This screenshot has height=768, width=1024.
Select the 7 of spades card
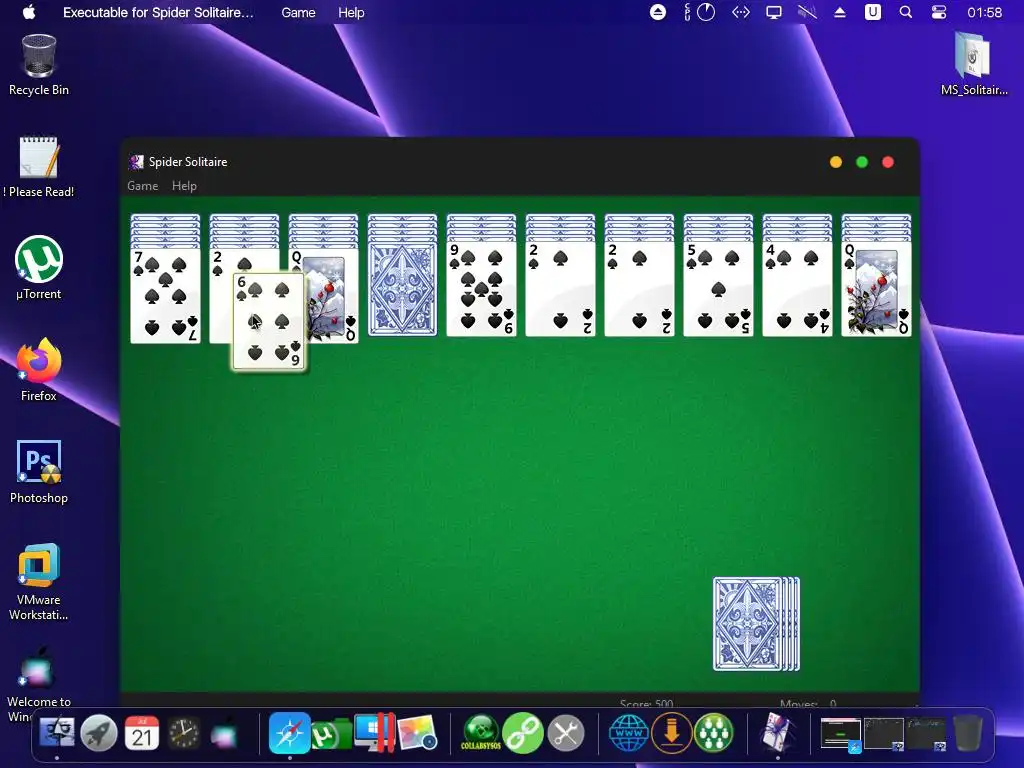(x=165, y=296)
